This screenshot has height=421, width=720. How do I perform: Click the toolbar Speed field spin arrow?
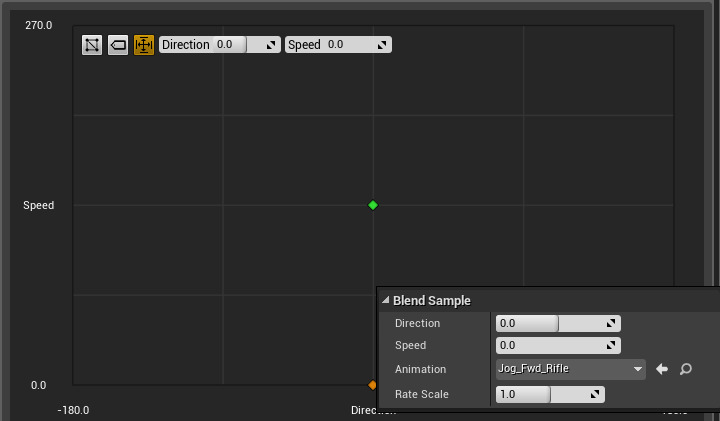[382, 45]
